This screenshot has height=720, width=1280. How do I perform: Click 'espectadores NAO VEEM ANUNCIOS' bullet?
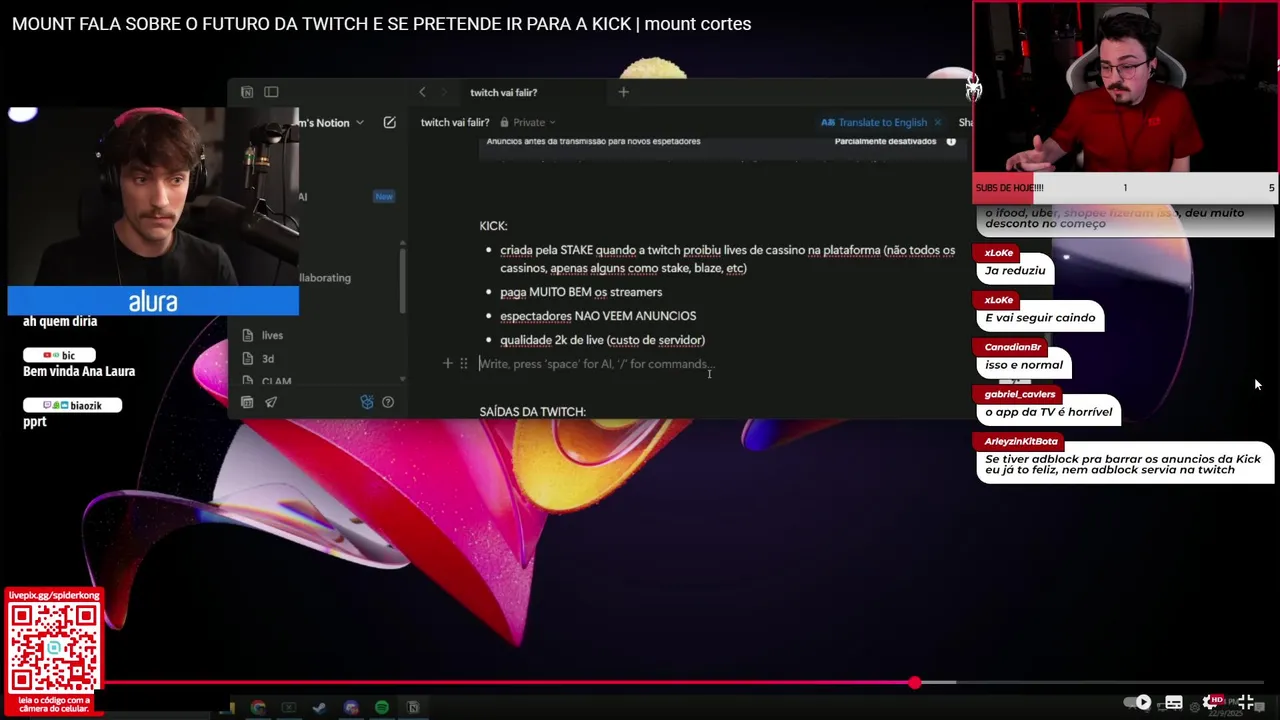pos(598,316)
